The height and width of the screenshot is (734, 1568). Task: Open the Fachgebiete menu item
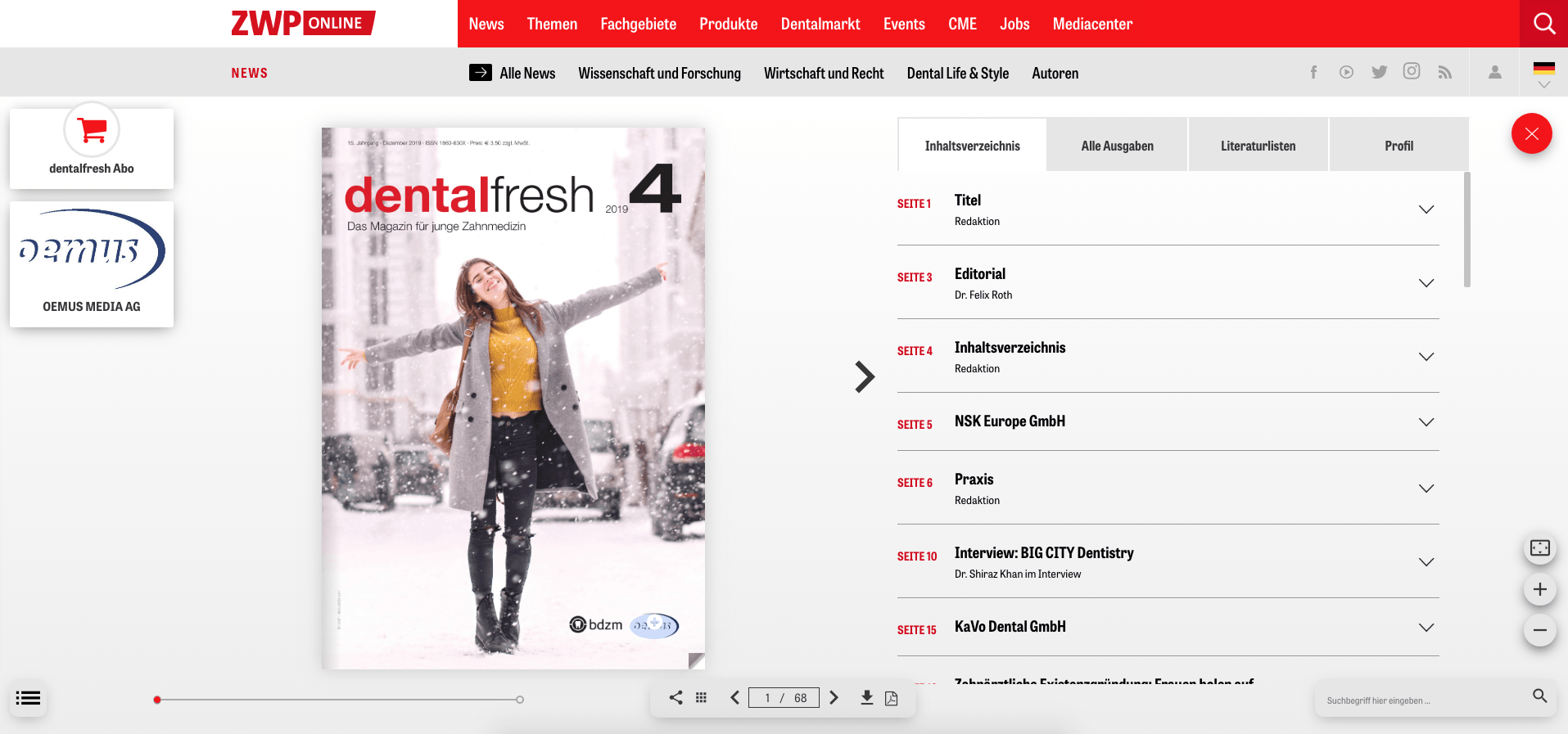point(639,24)
